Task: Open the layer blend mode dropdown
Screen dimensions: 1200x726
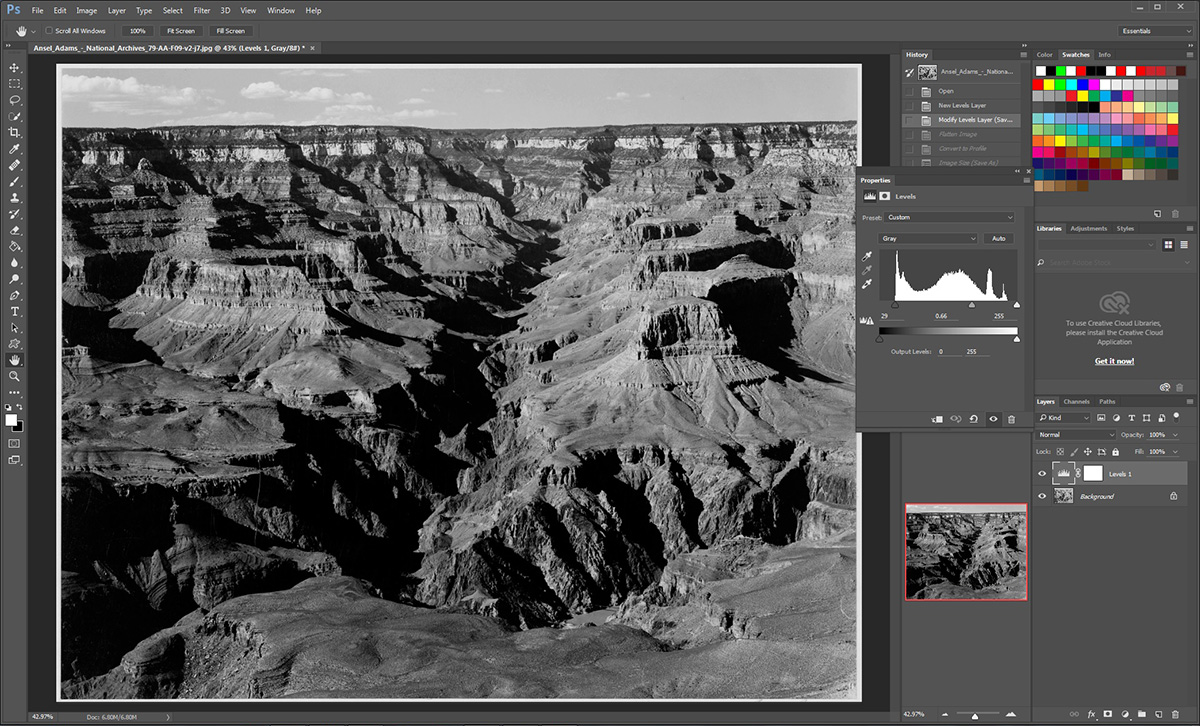Action: pyautogui.click(x=1076, y=435)
